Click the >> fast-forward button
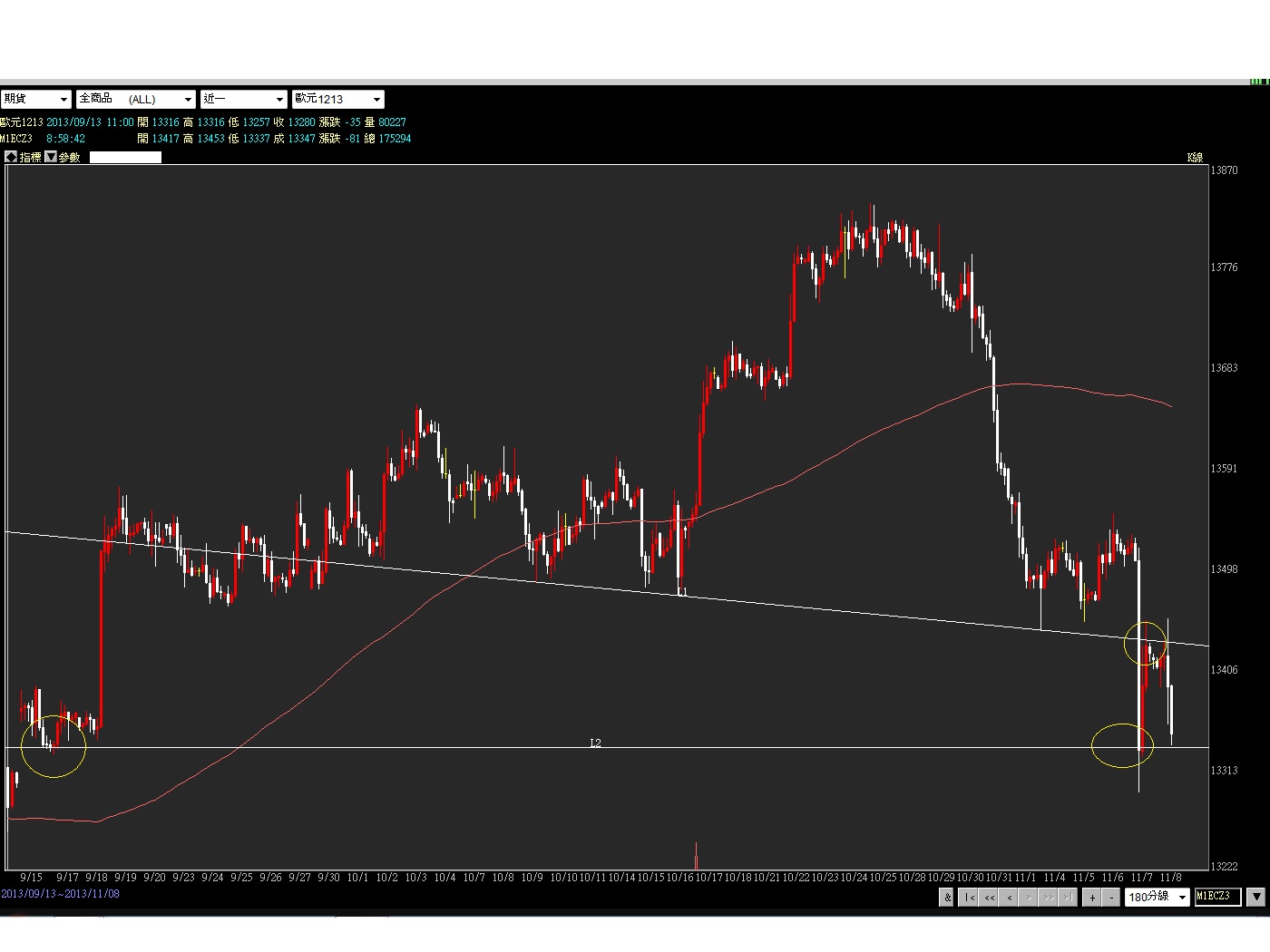 point(1049,897)
